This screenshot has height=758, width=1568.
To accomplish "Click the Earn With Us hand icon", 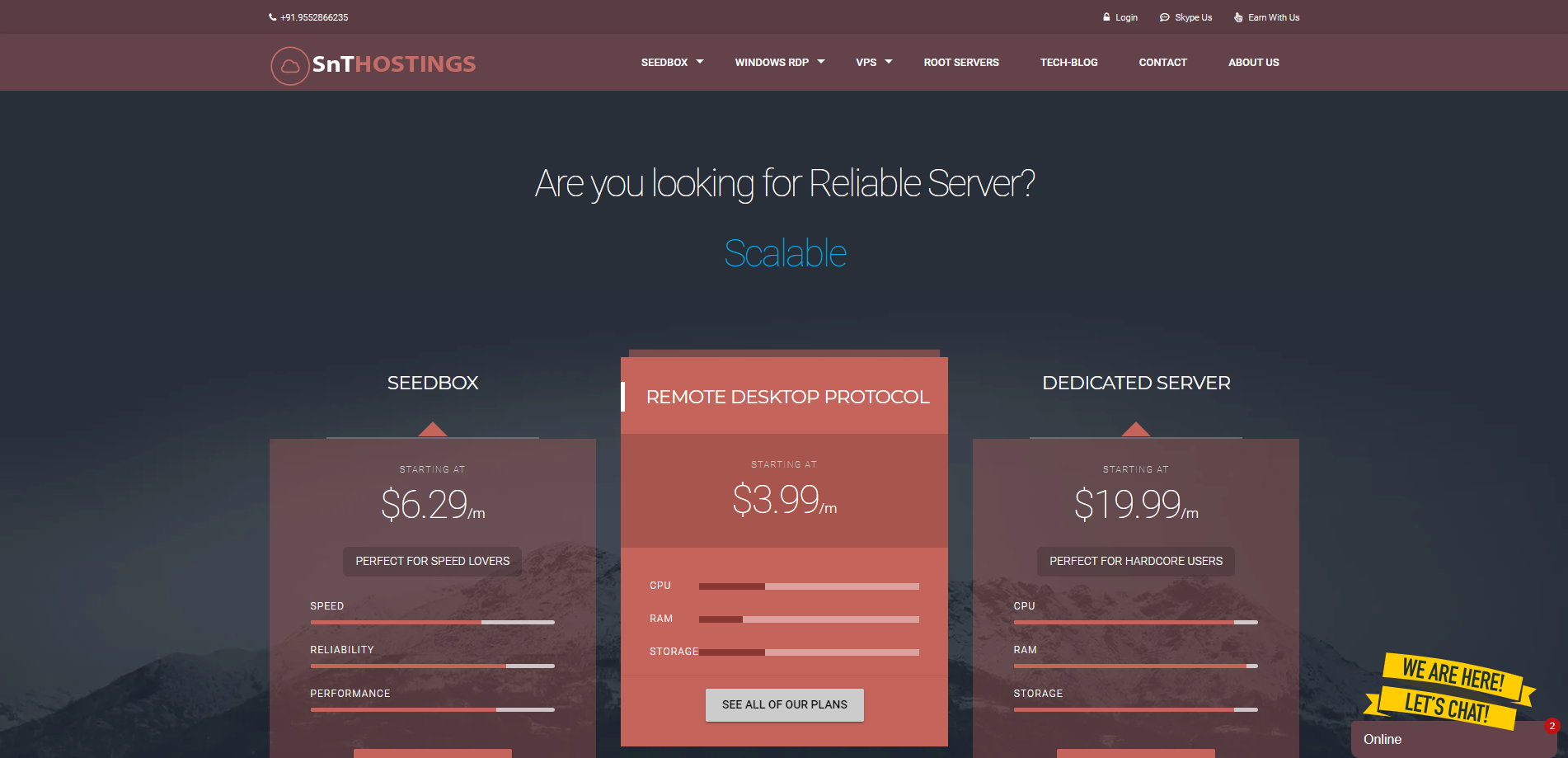I will click(1238, 17).
